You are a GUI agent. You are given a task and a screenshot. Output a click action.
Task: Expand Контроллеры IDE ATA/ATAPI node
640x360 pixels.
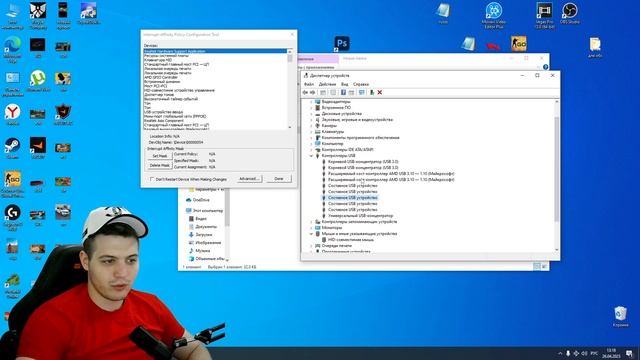[311, 150]
